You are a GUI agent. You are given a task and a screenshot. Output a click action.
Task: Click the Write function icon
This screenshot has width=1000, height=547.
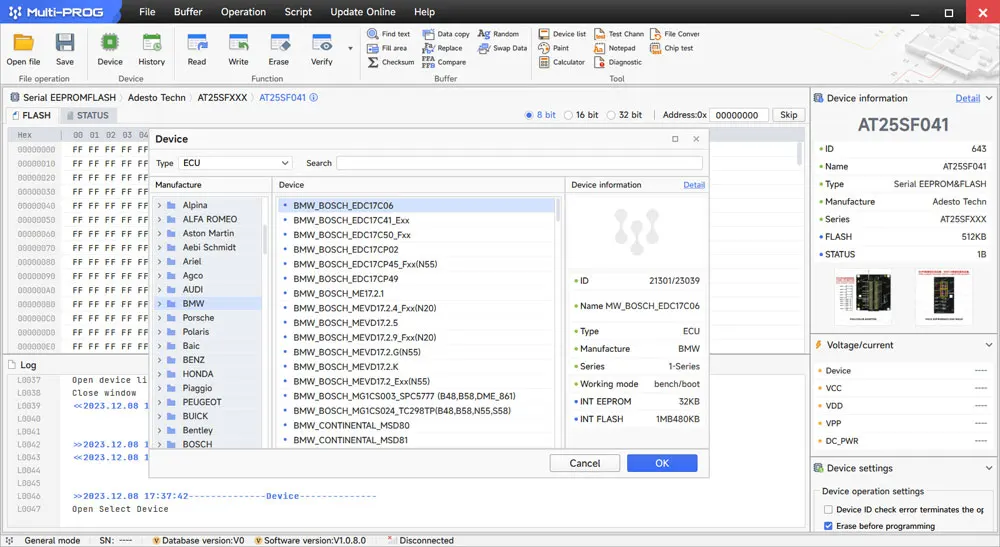(x=238, y=43)
